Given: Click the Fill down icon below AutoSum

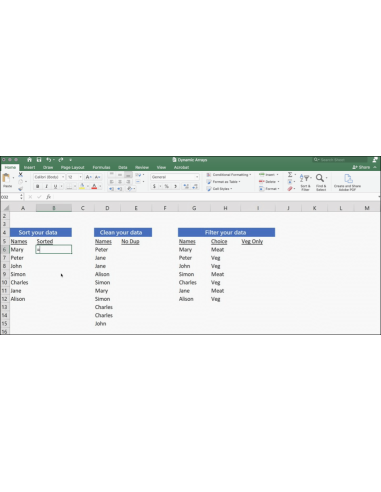Looking at the screenshot, I should click(290, 182).
